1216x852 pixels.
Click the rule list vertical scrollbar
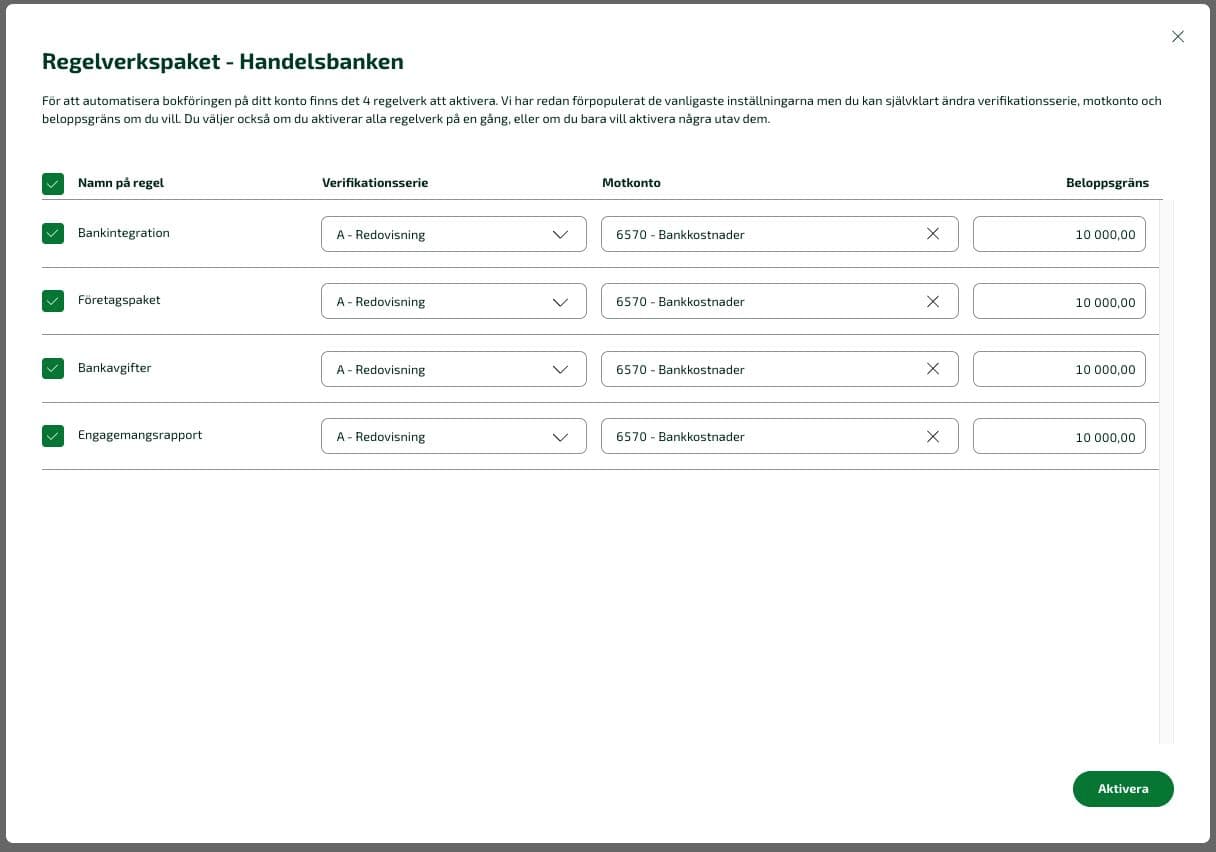[1166, 472]
